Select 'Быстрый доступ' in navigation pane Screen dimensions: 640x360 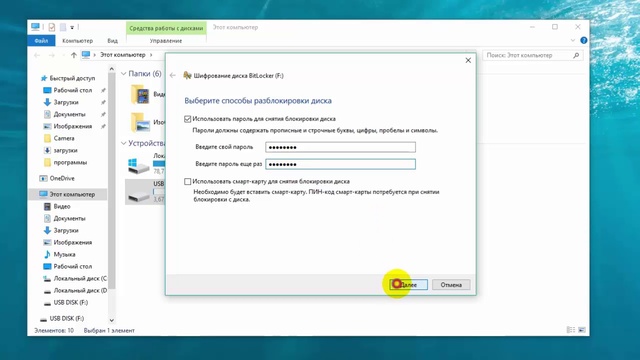[x=72, y=78]
